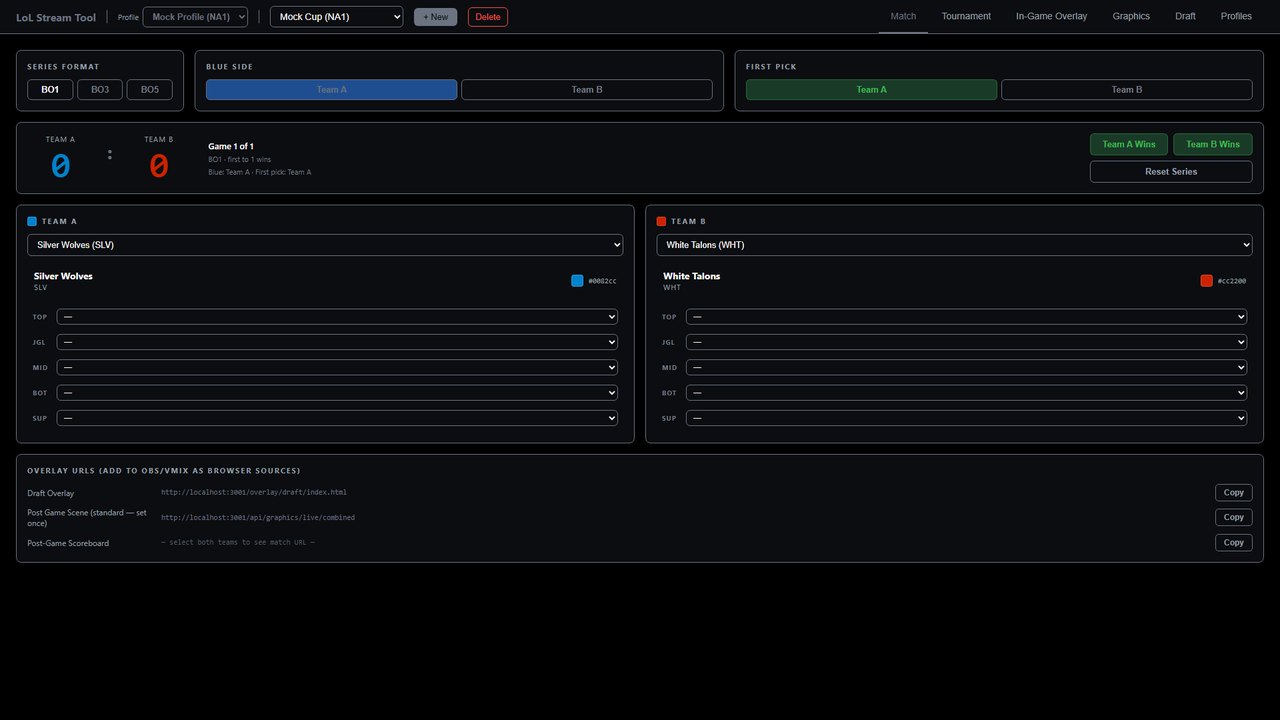Open Silver Wolves SUP player dropdown
1280x720 pixels.
click(337, 418)
